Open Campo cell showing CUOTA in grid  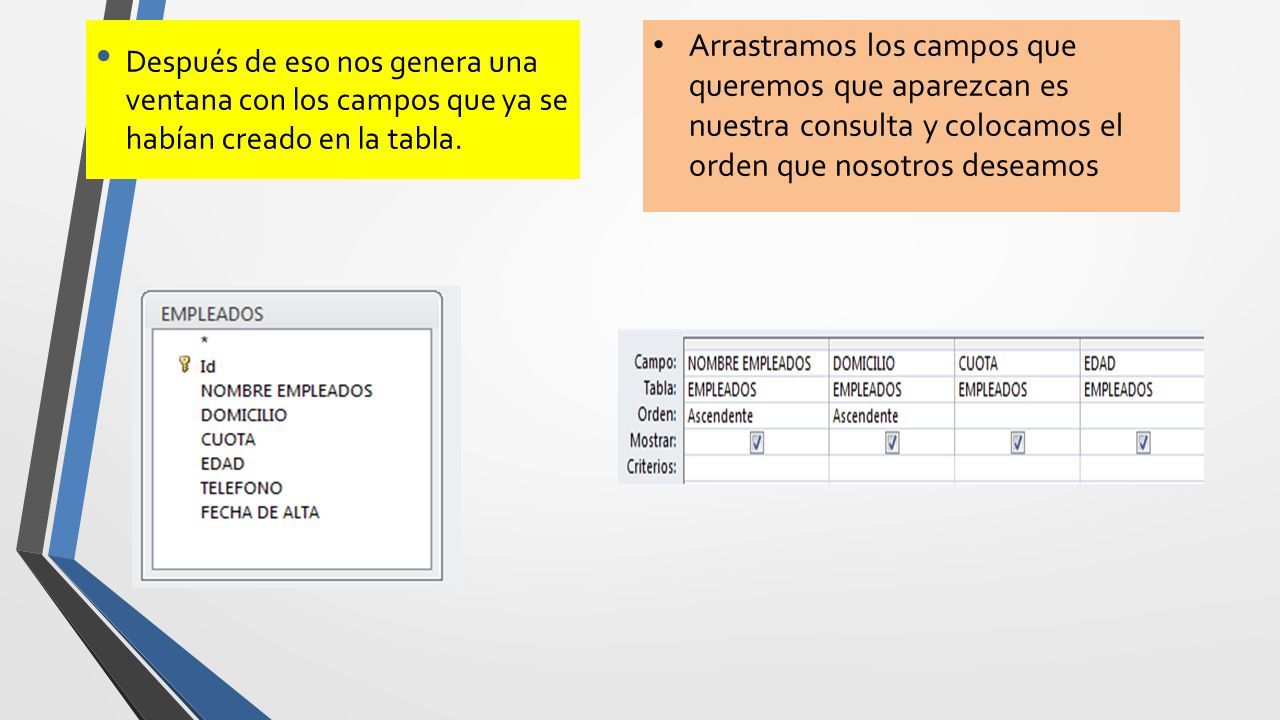(x=1017, y=363)
